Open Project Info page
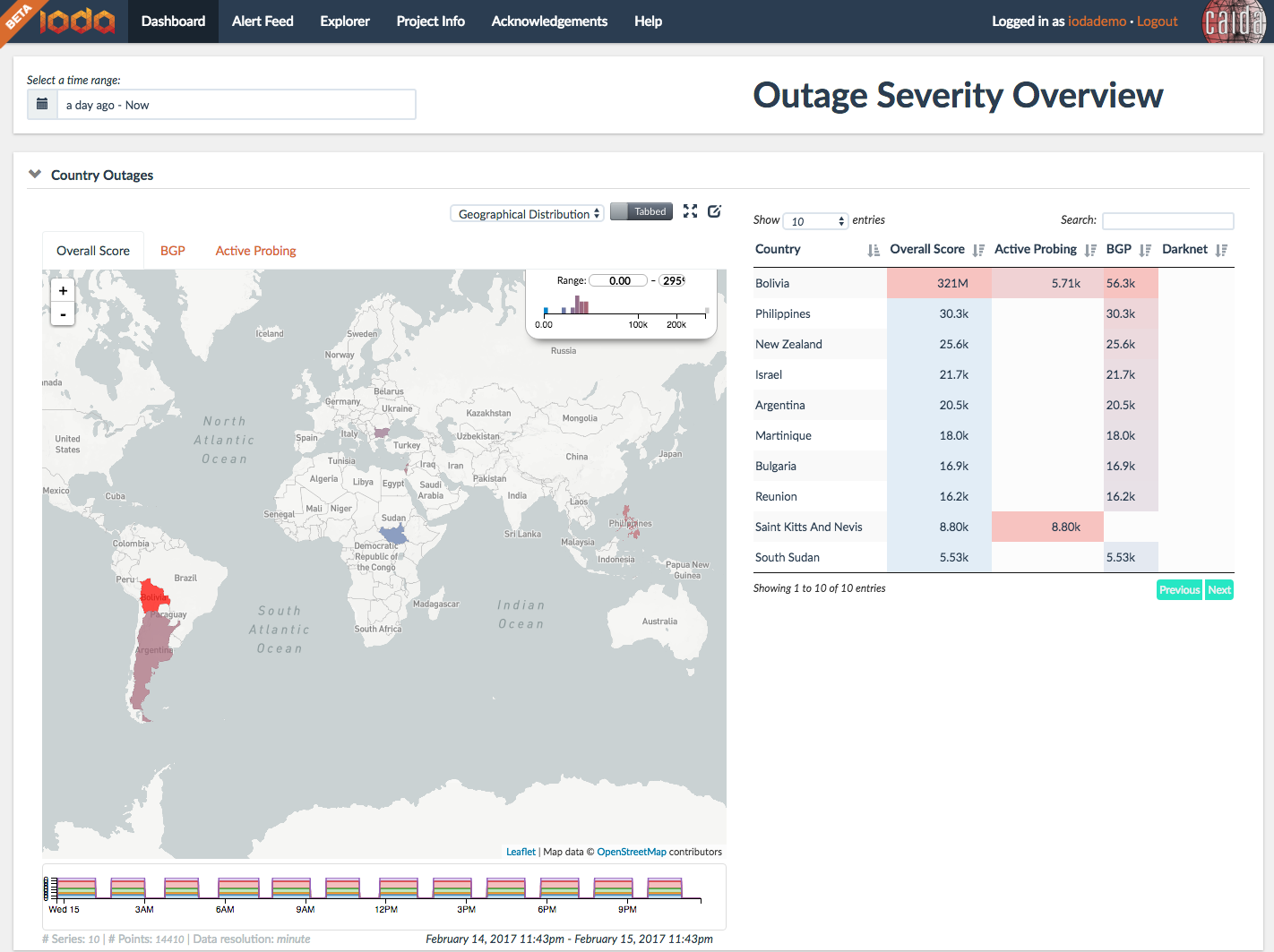This screenshot has height=952, width=1274. [x=431, y=21]
